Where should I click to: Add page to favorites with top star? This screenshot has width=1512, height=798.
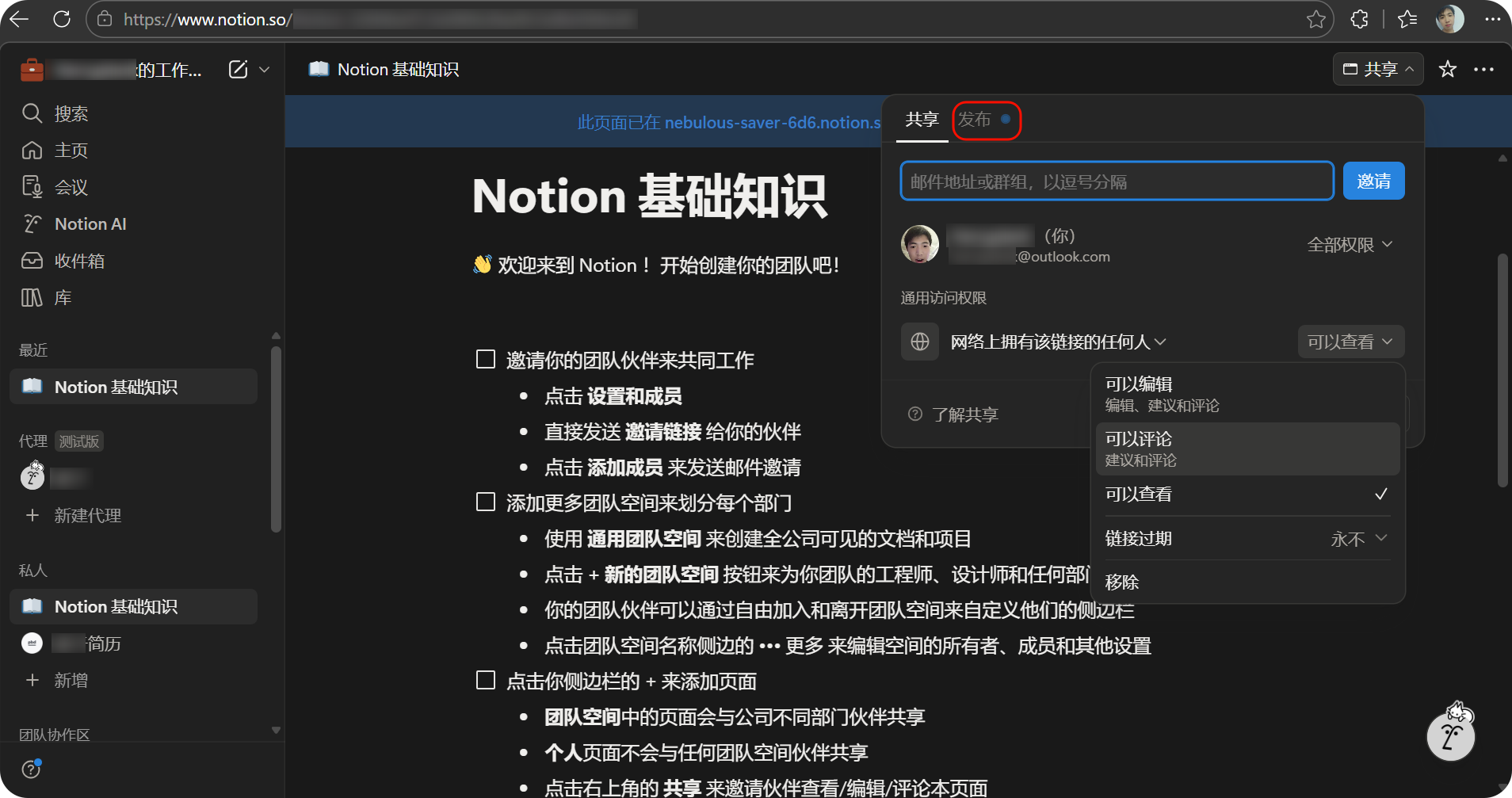coord(1448,70)
